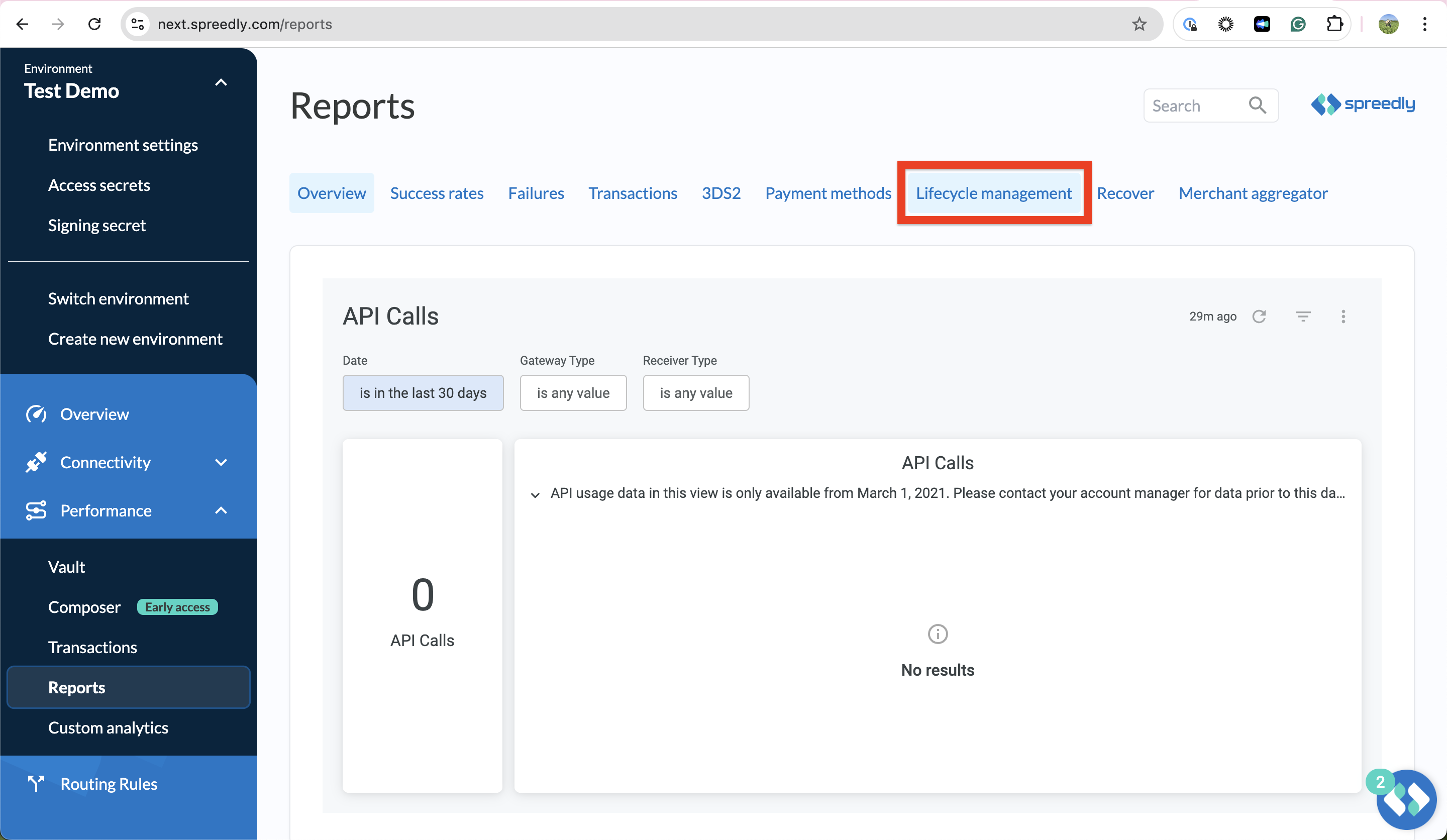This screenshot has height=840, width=1447.
Task: Collapse the Performance section chevron
Action: (221, 510)
